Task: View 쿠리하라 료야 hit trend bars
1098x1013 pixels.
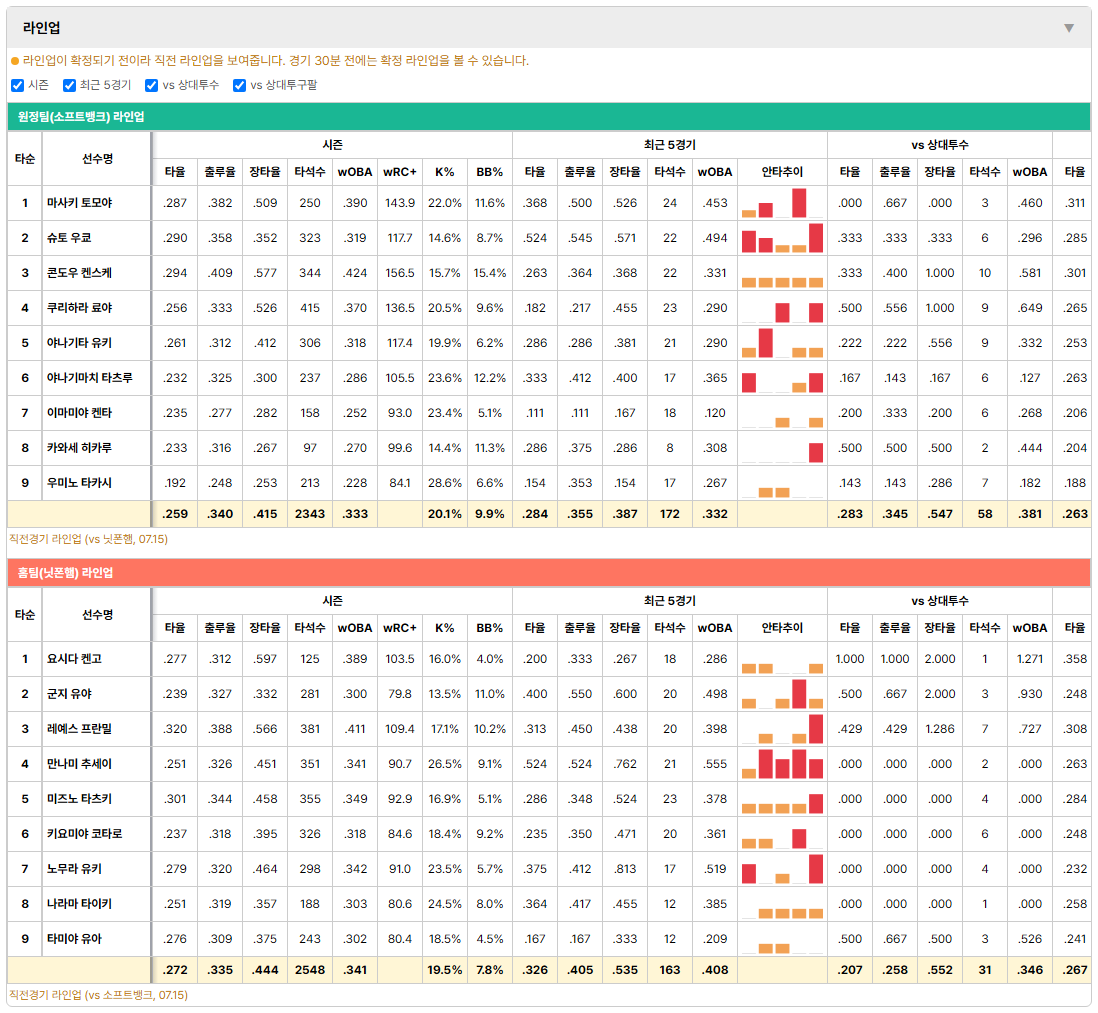Action: [782, 308]
